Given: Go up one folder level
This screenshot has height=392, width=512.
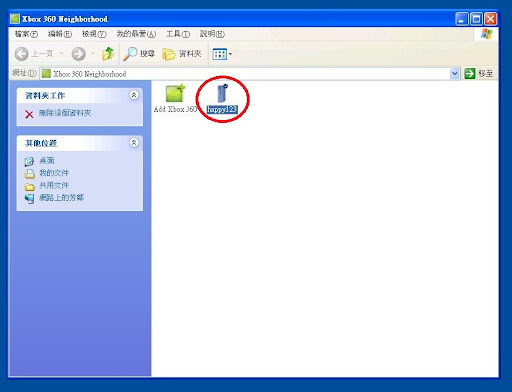Looking at the screenshot, I should tap(108, 54).
